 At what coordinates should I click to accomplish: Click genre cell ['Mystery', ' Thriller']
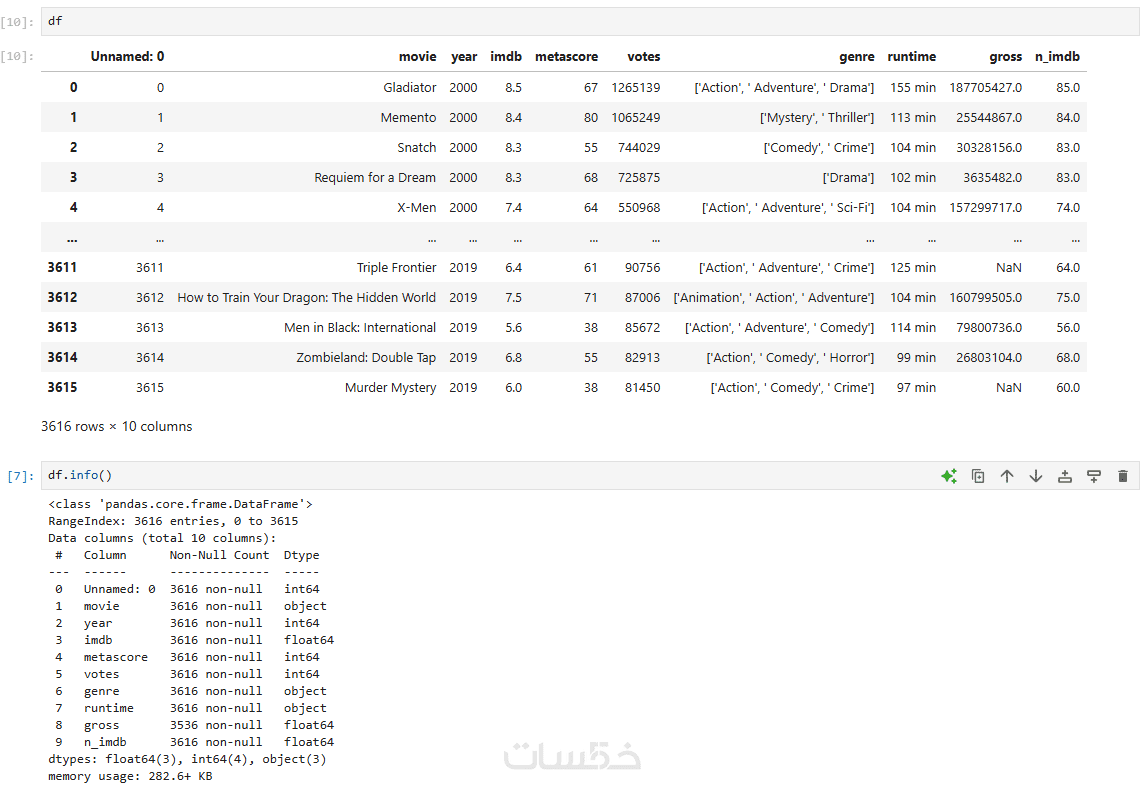[816, 118]
